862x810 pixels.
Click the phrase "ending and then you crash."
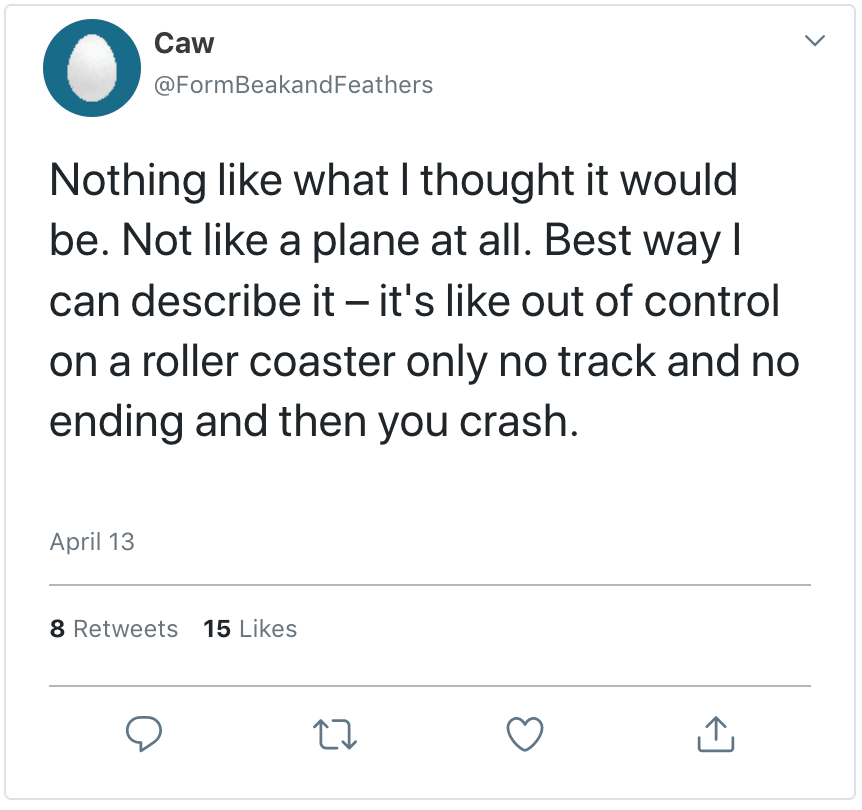tap(314, 421)
